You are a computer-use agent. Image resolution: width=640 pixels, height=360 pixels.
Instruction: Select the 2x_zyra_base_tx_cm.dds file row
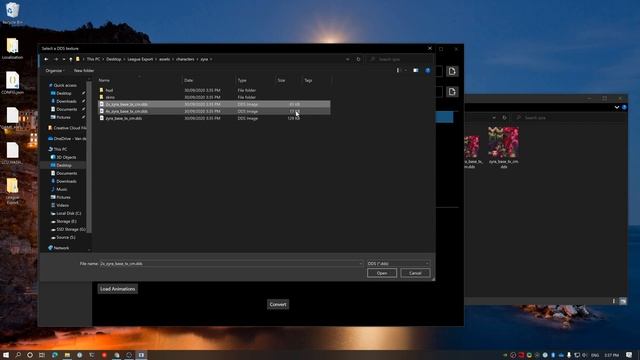pos(214,104)
